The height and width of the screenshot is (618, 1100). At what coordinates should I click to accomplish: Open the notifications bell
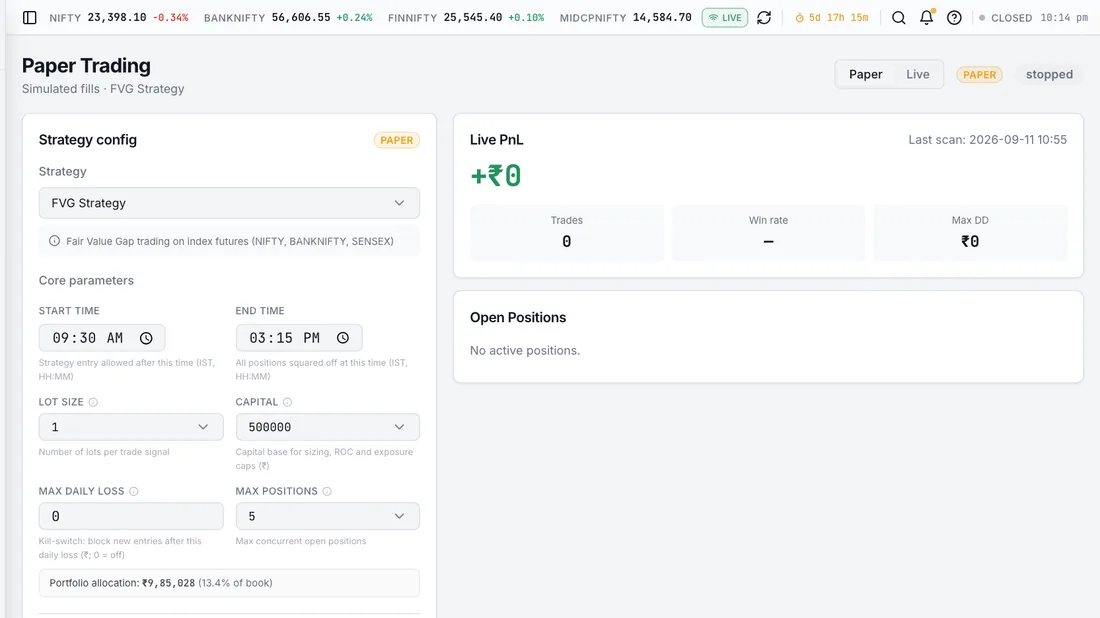tap(927, 18)
